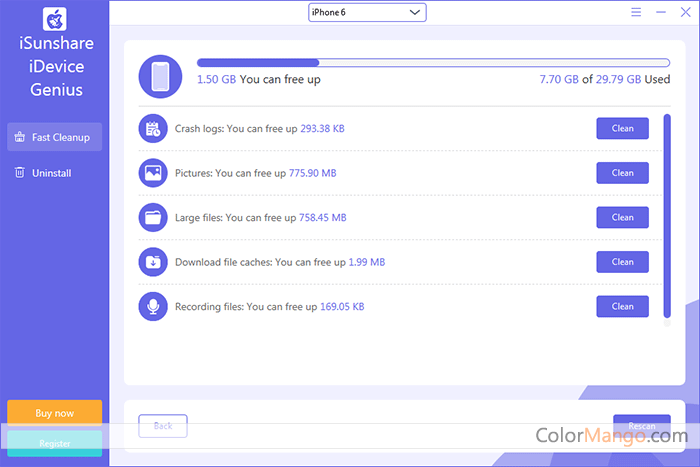Select the Fast Cleanup tab

pyautogui.click(x=54, y=137)
